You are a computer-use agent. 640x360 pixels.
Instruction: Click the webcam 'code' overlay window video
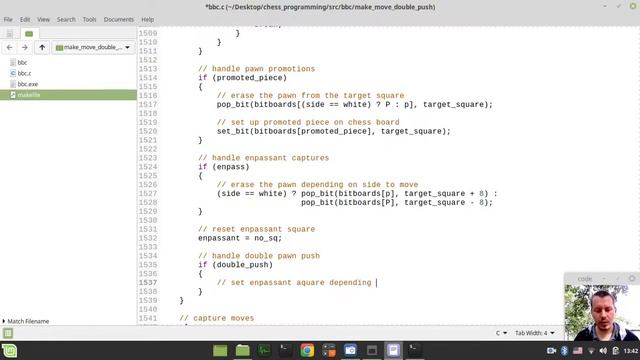point(602,313)
